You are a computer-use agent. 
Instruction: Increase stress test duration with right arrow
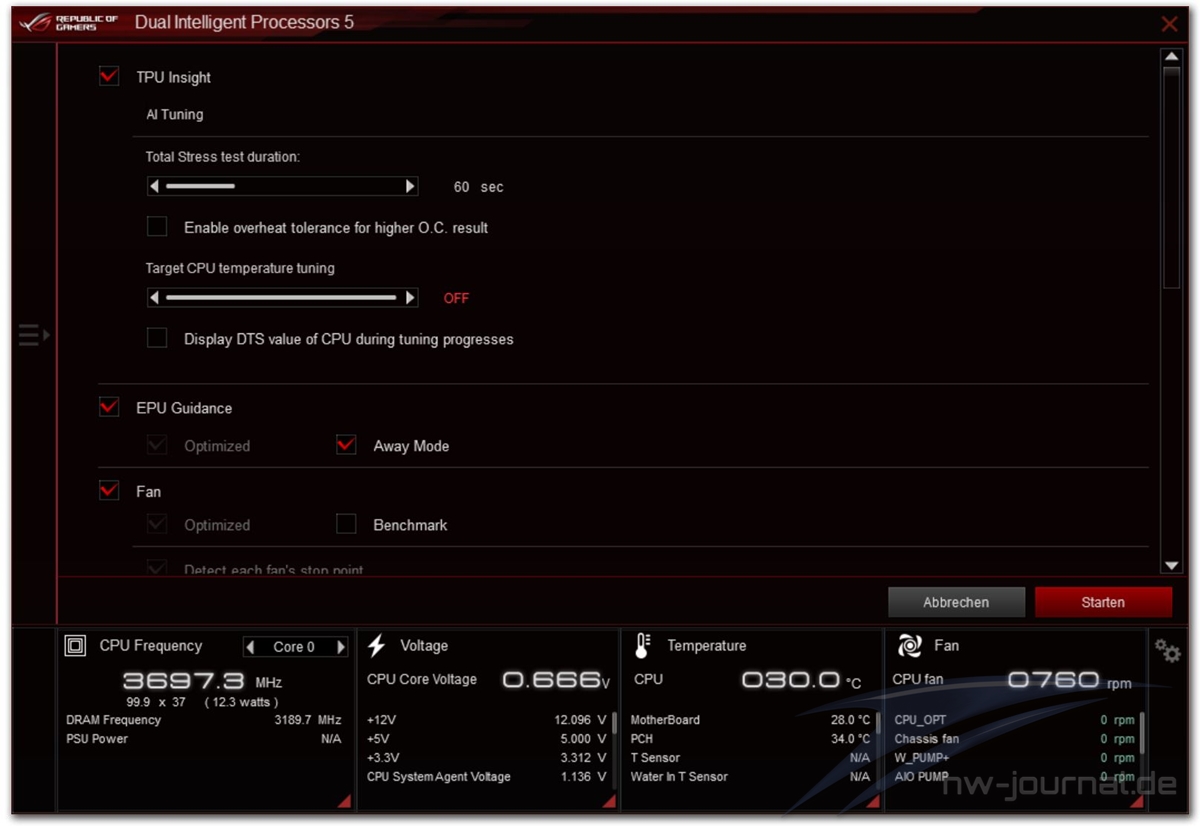pyautogui.click(x=410, y=186)
